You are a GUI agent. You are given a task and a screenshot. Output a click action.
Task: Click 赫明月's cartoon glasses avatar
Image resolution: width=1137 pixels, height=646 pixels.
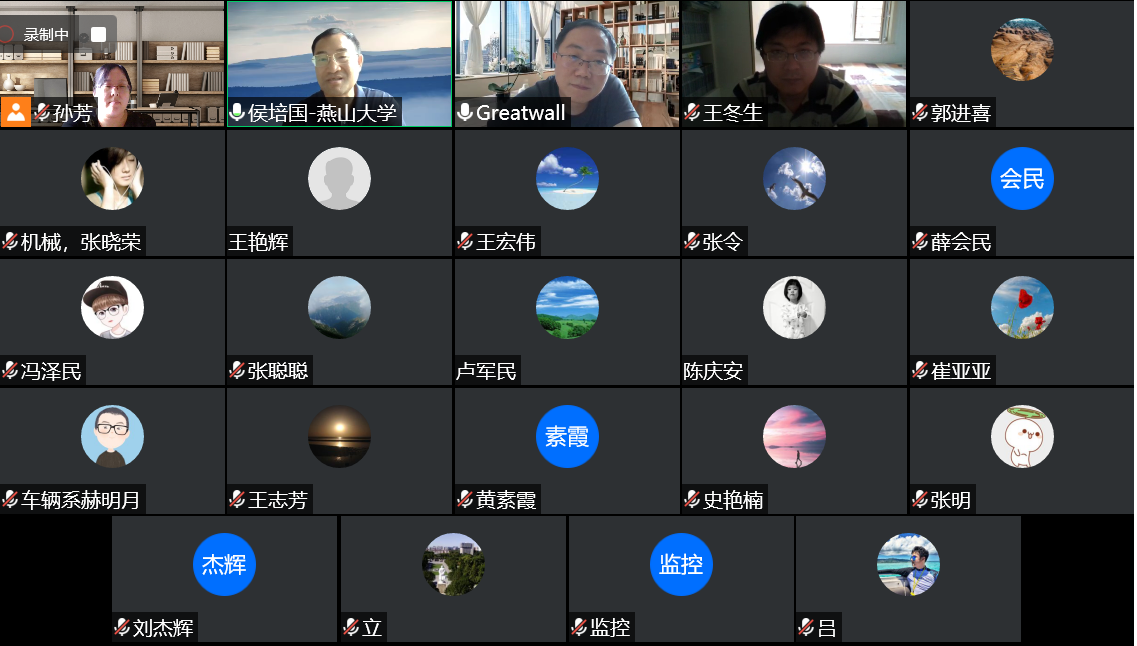coord(112,436)
